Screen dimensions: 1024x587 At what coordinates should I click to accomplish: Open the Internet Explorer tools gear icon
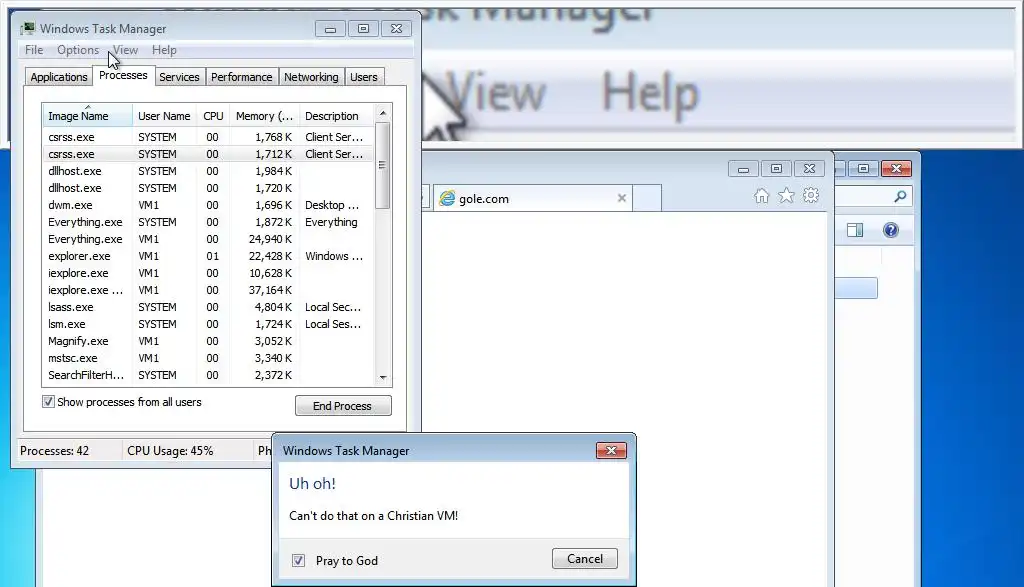click(811, 195)
